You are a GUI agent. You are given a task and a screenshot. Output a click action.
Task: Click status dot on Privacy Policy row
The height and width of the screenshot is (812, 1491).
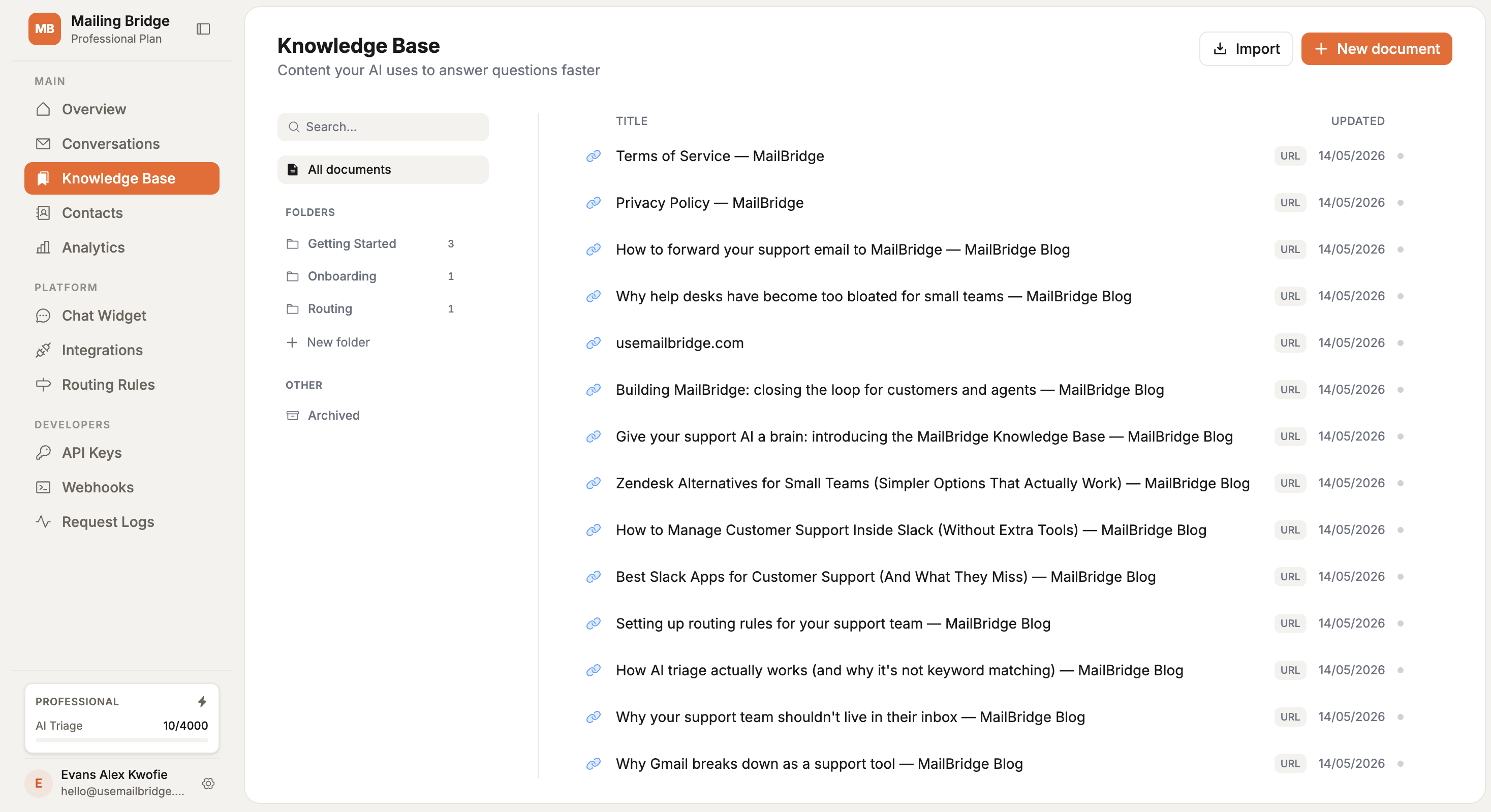pyautogui.click(x=1400, y=203)
